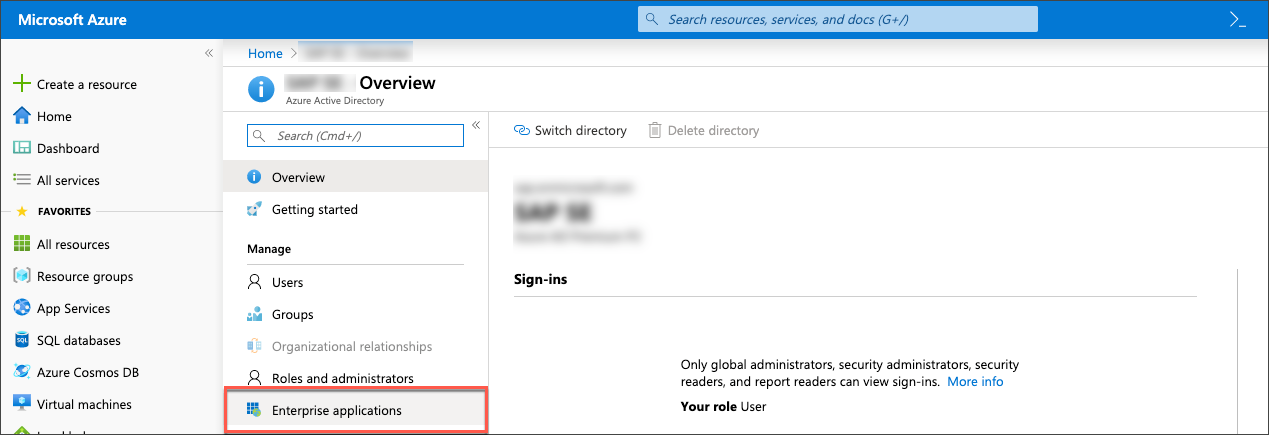Image resolution: width=1269 pixels, height=435 pixels.
Task: Click the Virtual machines monitor icon
Action: (22, 404)
